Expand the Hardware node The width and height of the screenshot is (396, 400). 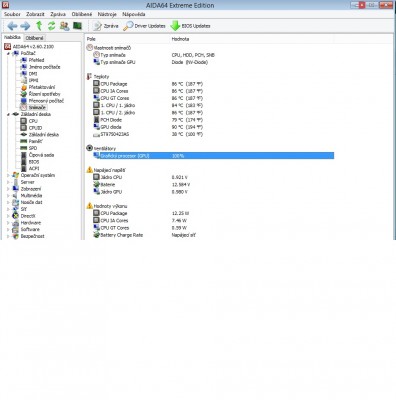[8, 223]
